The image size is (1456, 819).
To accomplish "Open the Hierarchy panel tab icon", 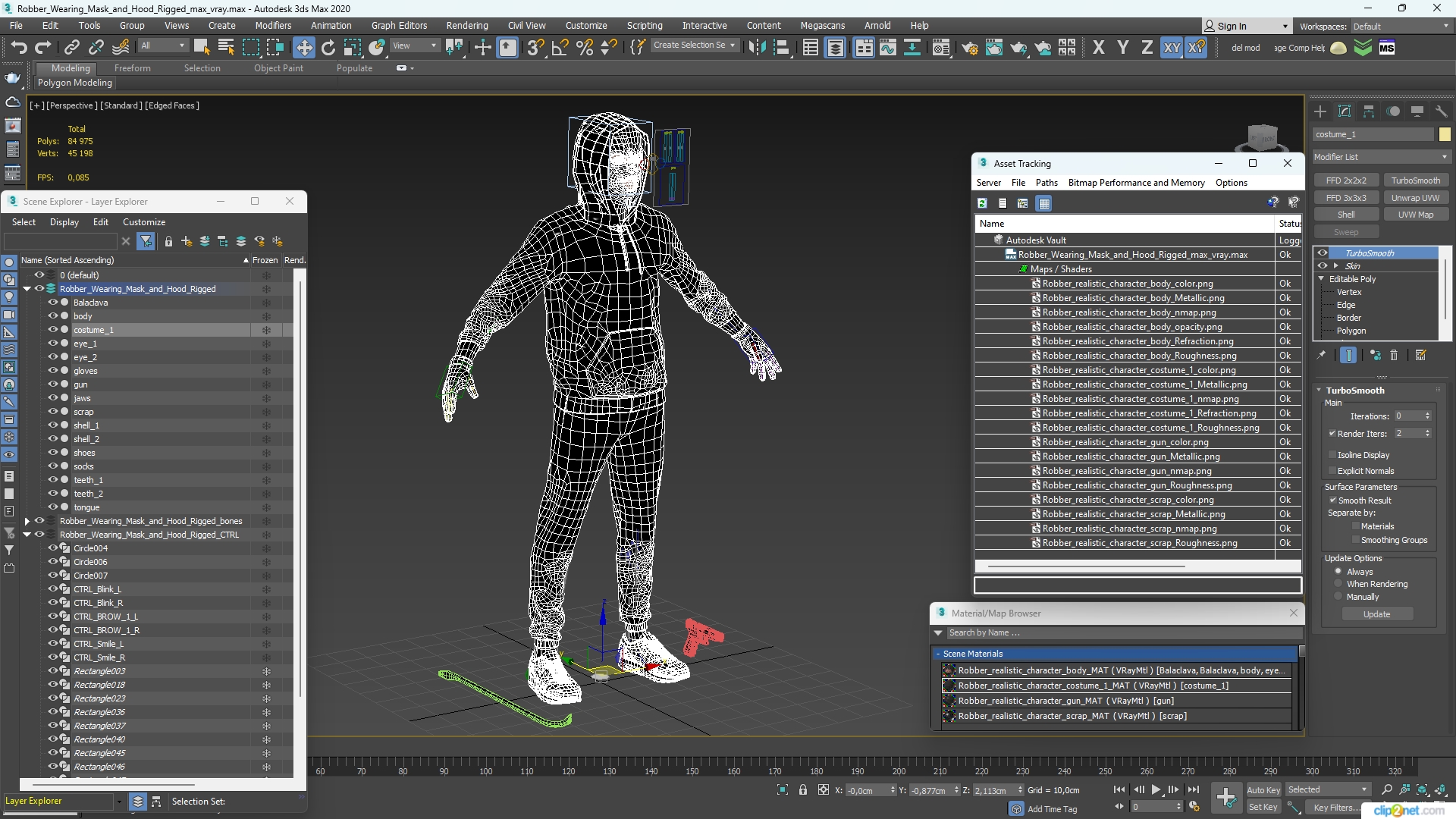I will [1369, 111].
